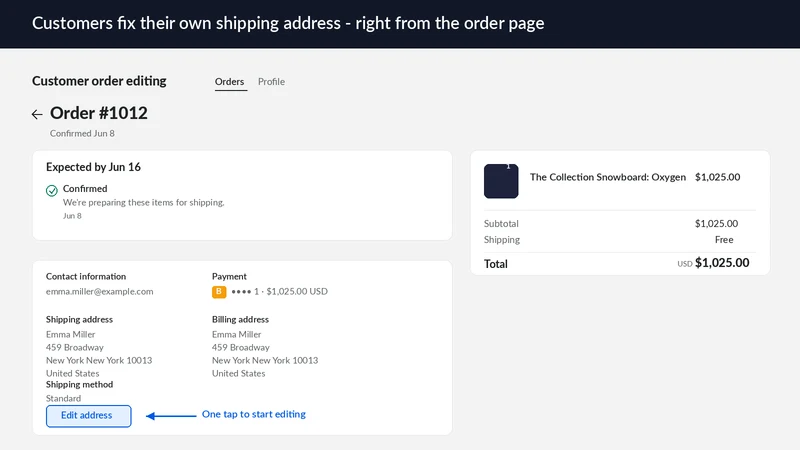Click 459 Broadway under Billing address
Image resolution: width=800 pixels, height=450 pixels.
coord(241,347)
